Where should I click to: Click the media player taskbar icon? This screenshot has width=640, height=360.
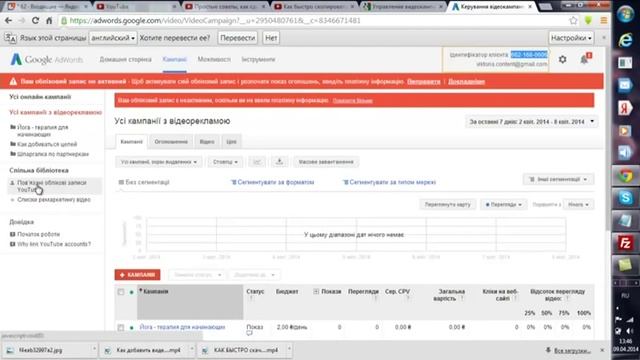coord(625,131)
